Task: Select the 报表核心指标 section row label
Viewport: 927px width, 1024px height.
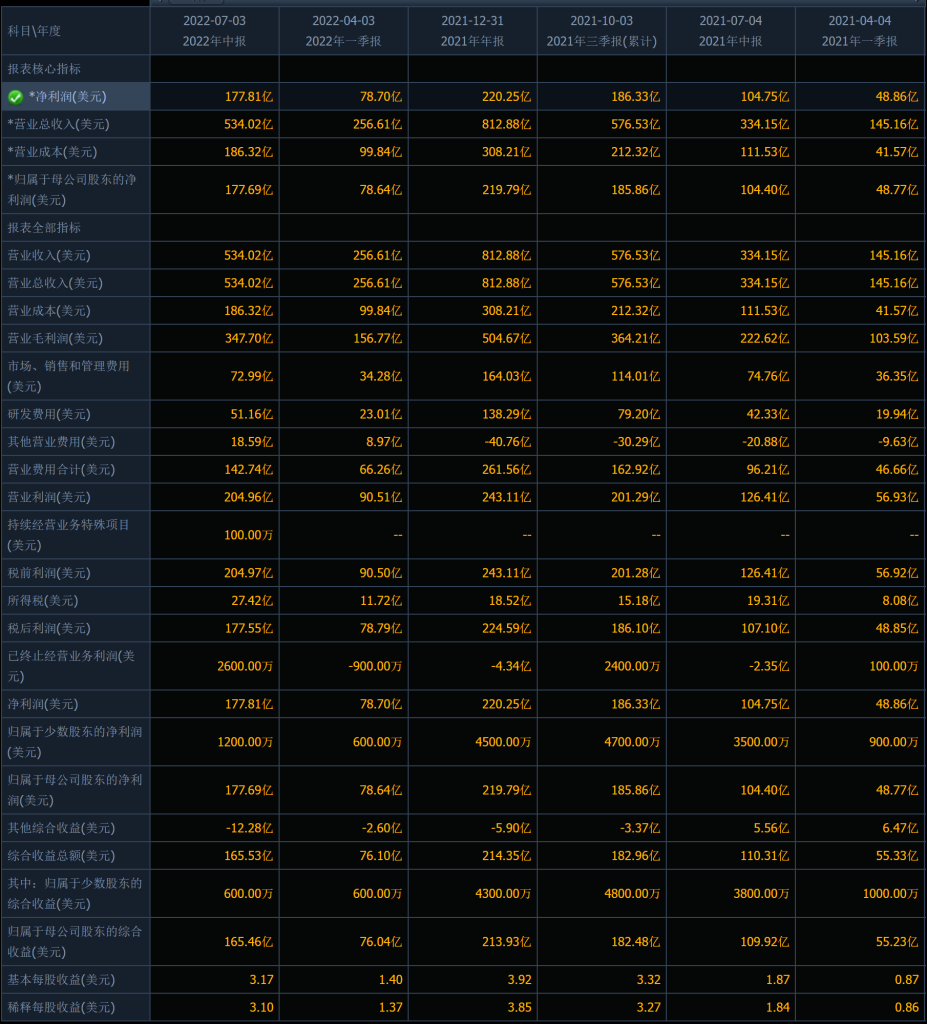Action: [44, 69]
